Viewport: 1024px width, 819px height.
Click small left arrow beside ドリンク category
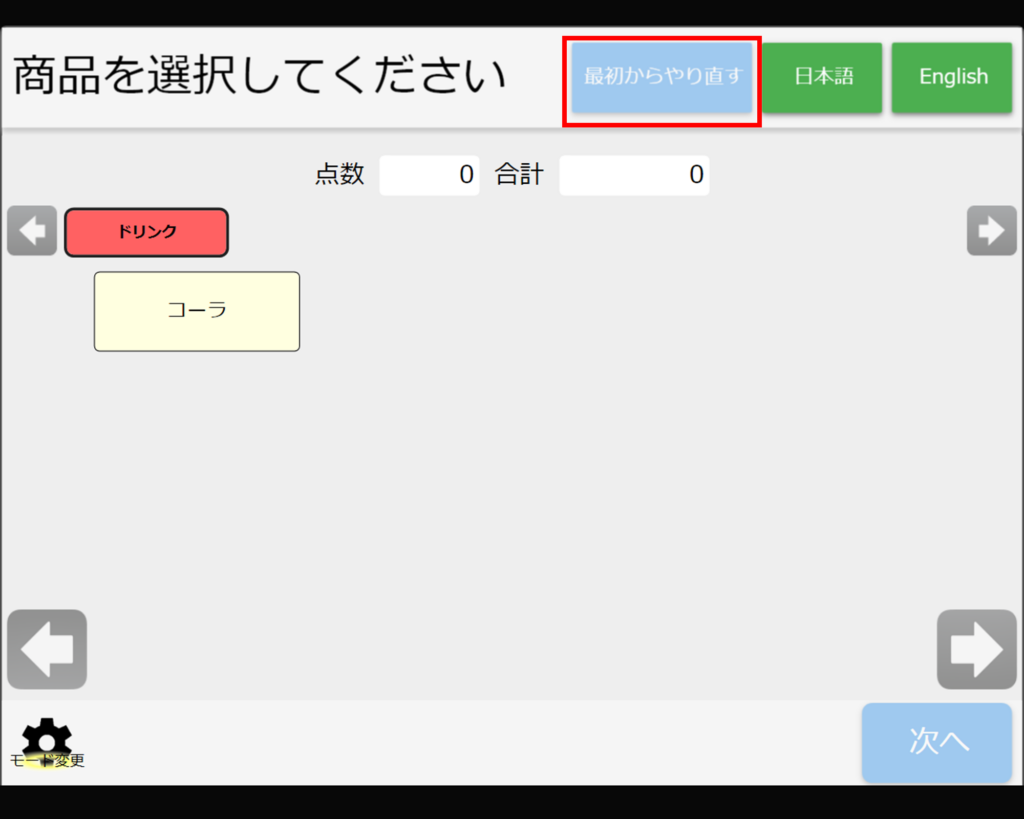click(32, 232)
